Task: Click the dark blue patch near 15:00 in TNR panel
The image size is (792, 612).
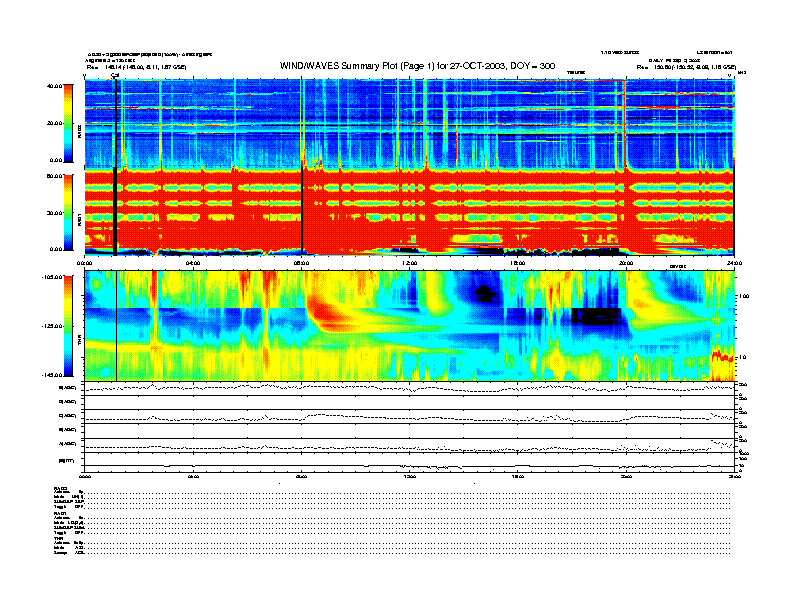Action: tap(484, 292)
